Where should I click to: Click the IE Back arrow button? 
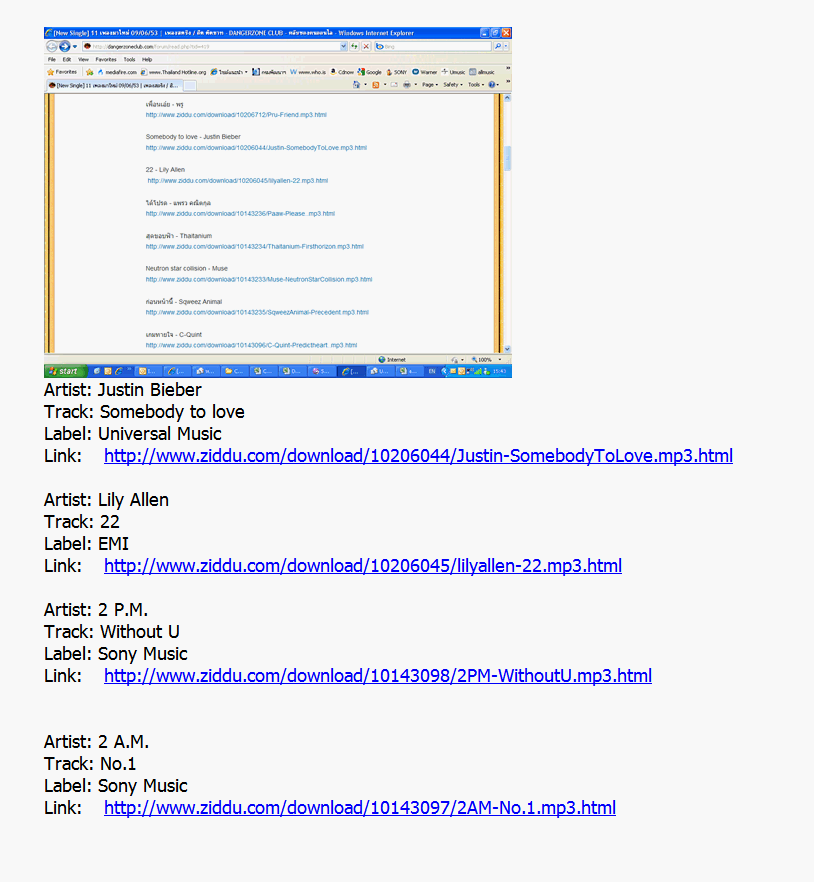[x=52, y=47]
